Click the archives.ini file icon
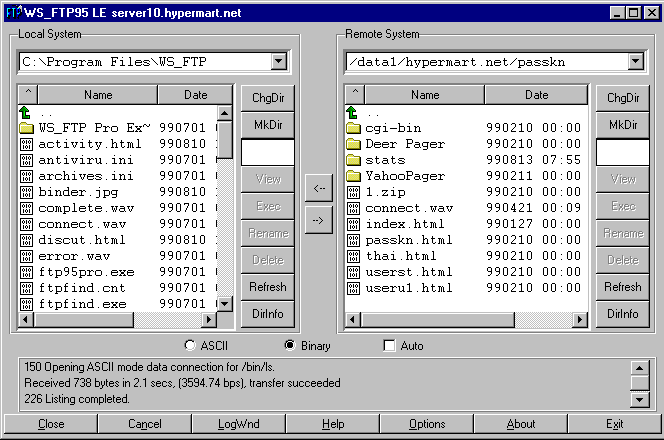Viewport: 664px width, 440px height. coord(26,176)
